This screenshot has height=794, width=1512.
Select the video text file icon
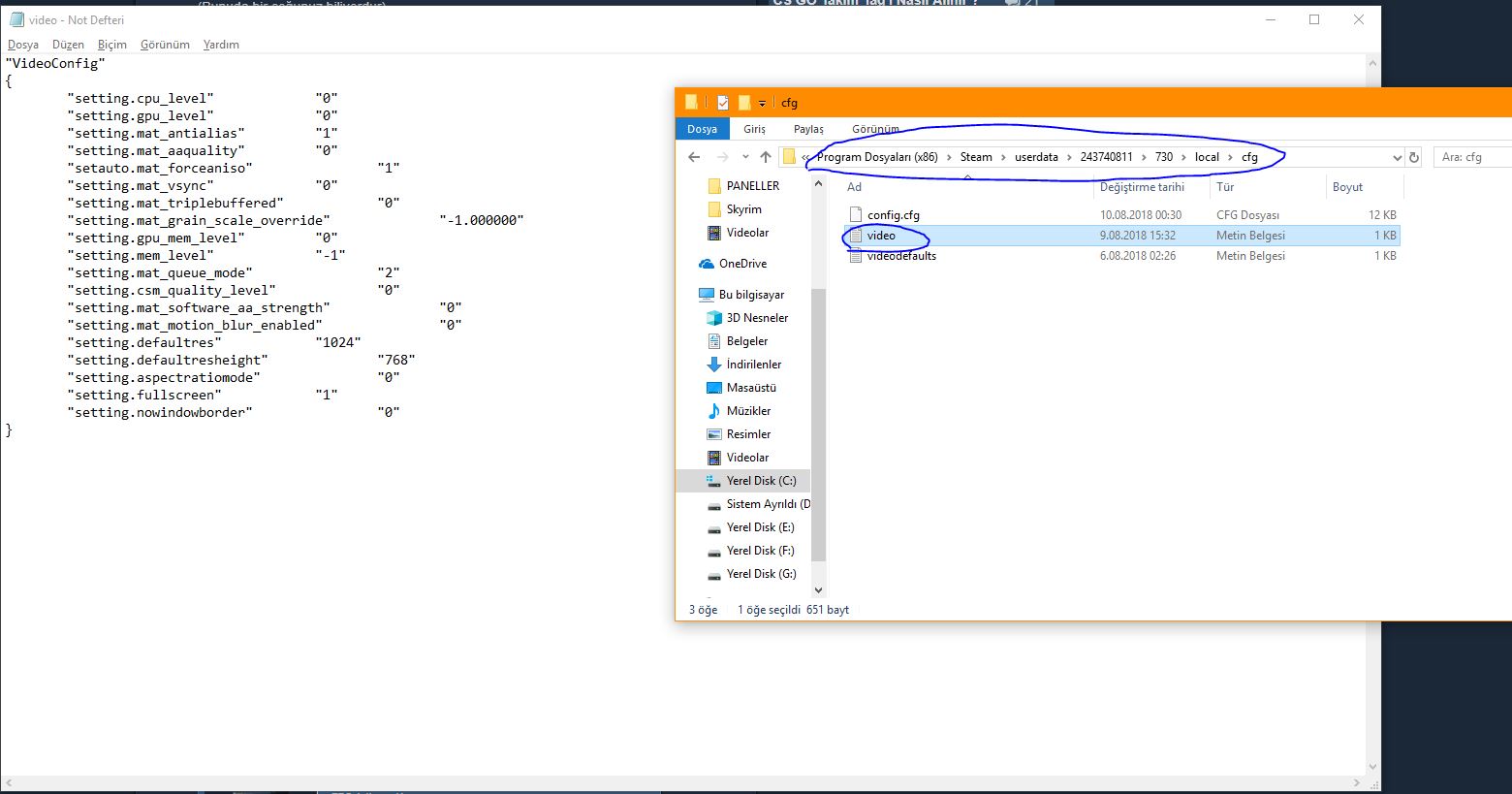point(855,236)
